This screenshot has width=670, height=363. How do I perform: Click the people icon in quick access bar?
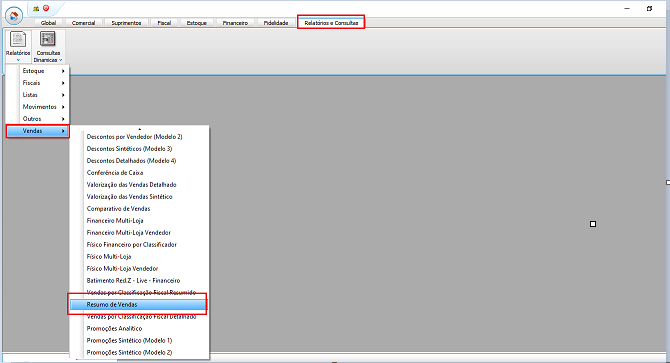(36, 8)
